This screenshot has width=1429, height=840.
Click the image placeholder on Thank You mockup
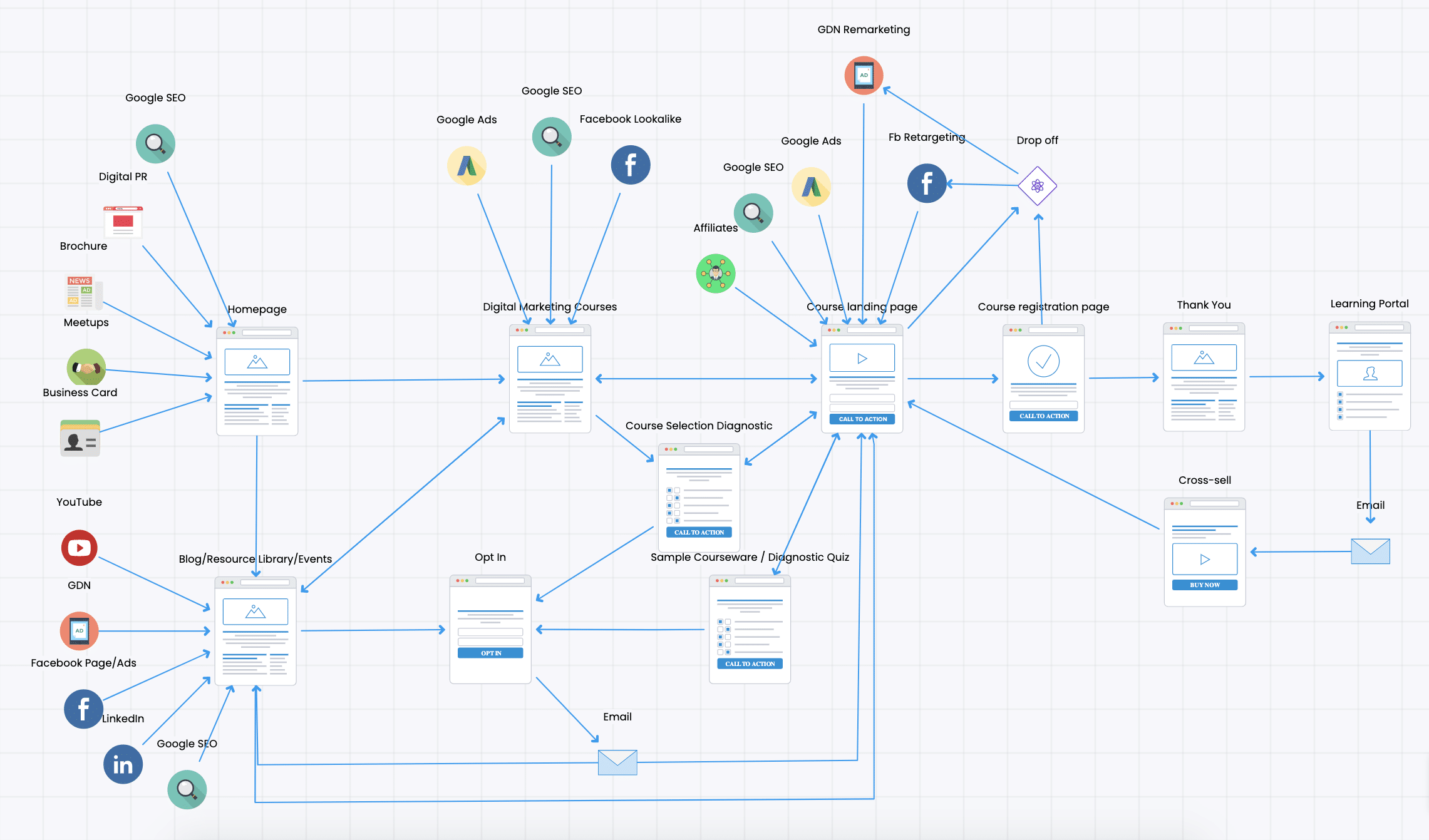pos(1204,357)
